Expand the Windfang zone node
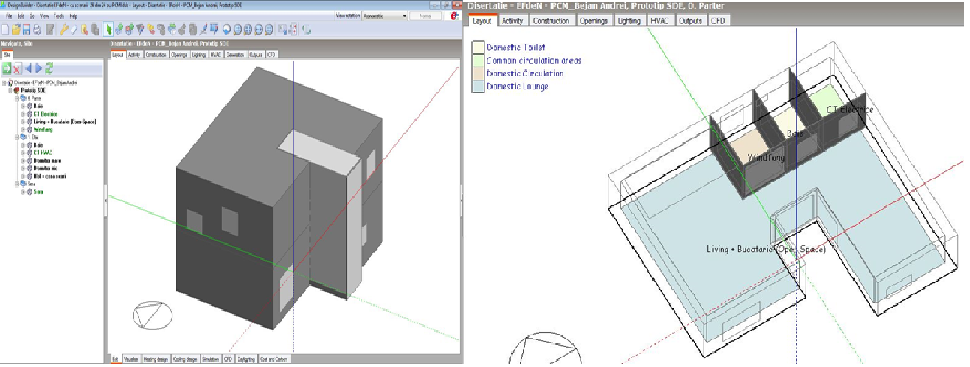Image resolution: width=970 pixels, height=367 pixels. tap(23, 129)
